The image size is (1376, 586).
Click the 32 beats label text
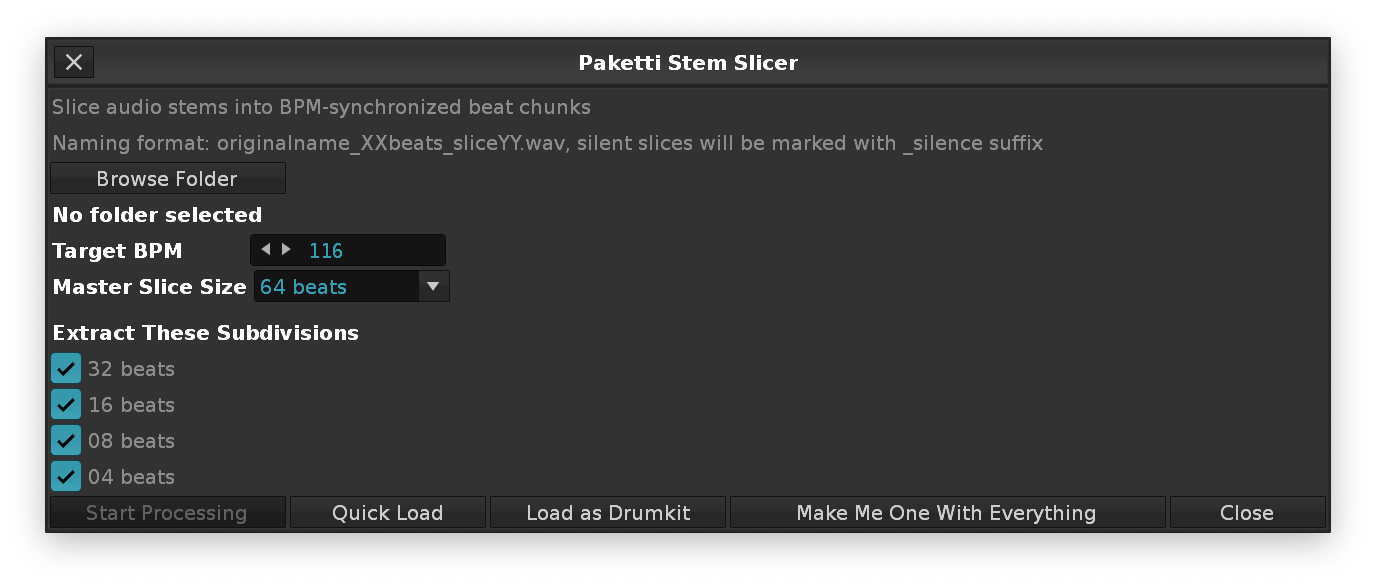(131, 369)
